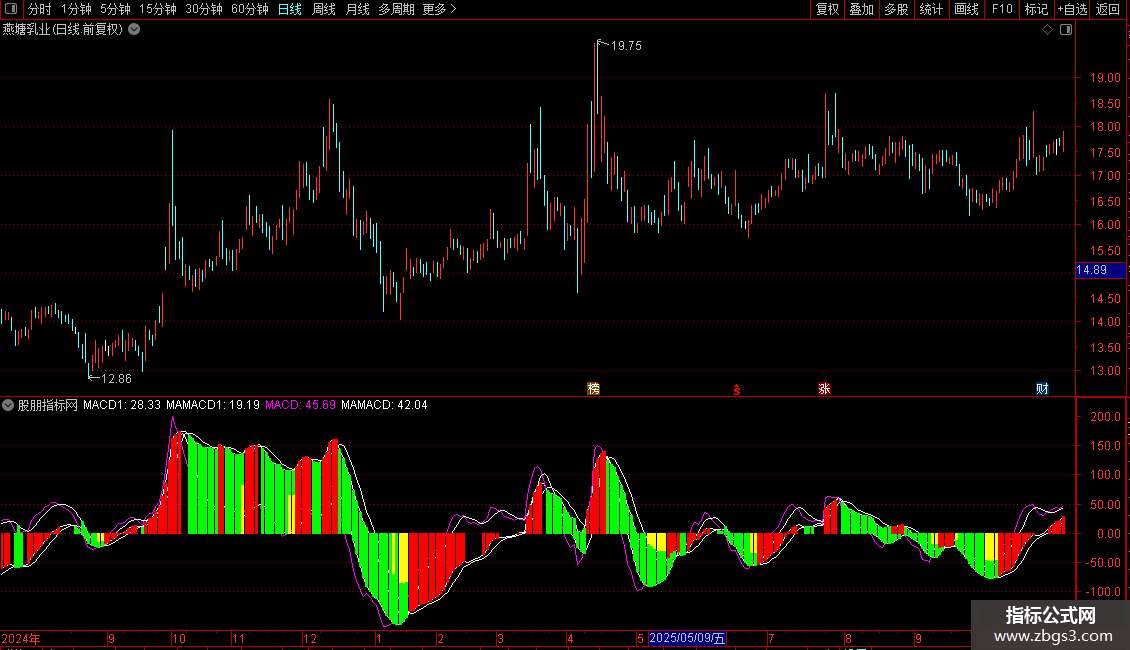Click the 2024年 label on time axis

click(21, 638)
